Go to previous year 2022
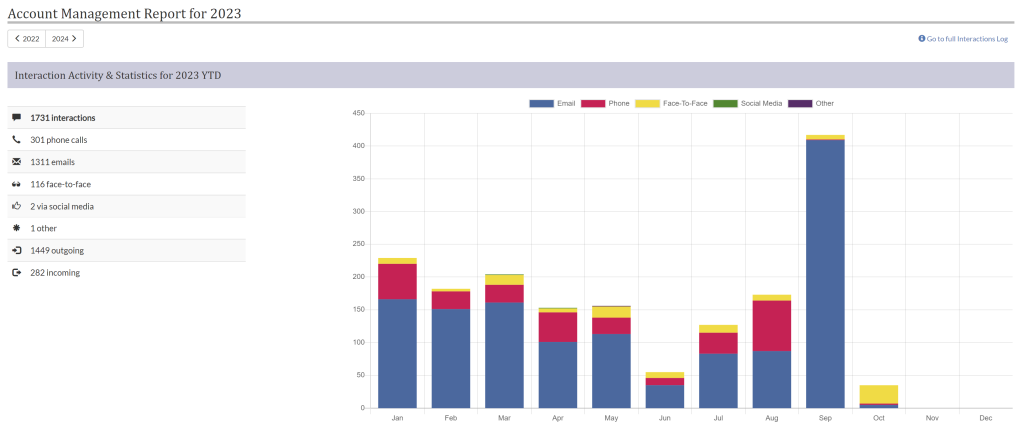This screenshot has width=1024, height=436. pos(27,39)
